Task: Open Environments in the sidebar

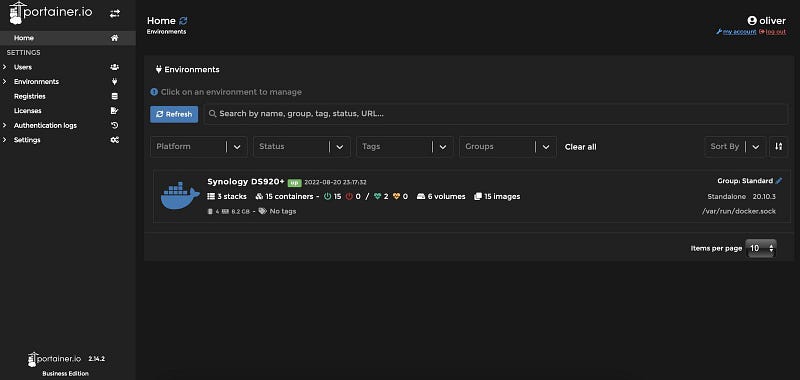Action: pos(36,82)
